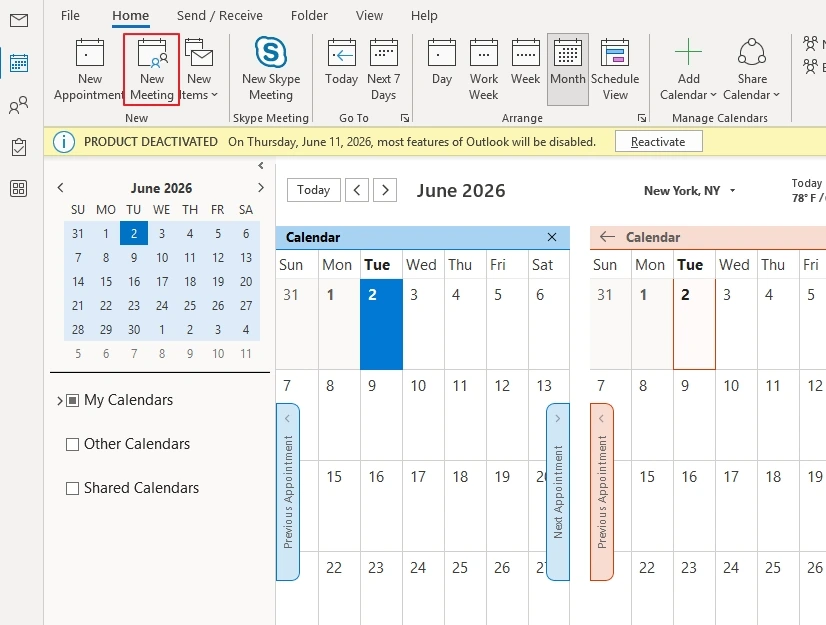Navigate back in main calendar view
This screenshot has width=826, height=625.
point(357,190)
